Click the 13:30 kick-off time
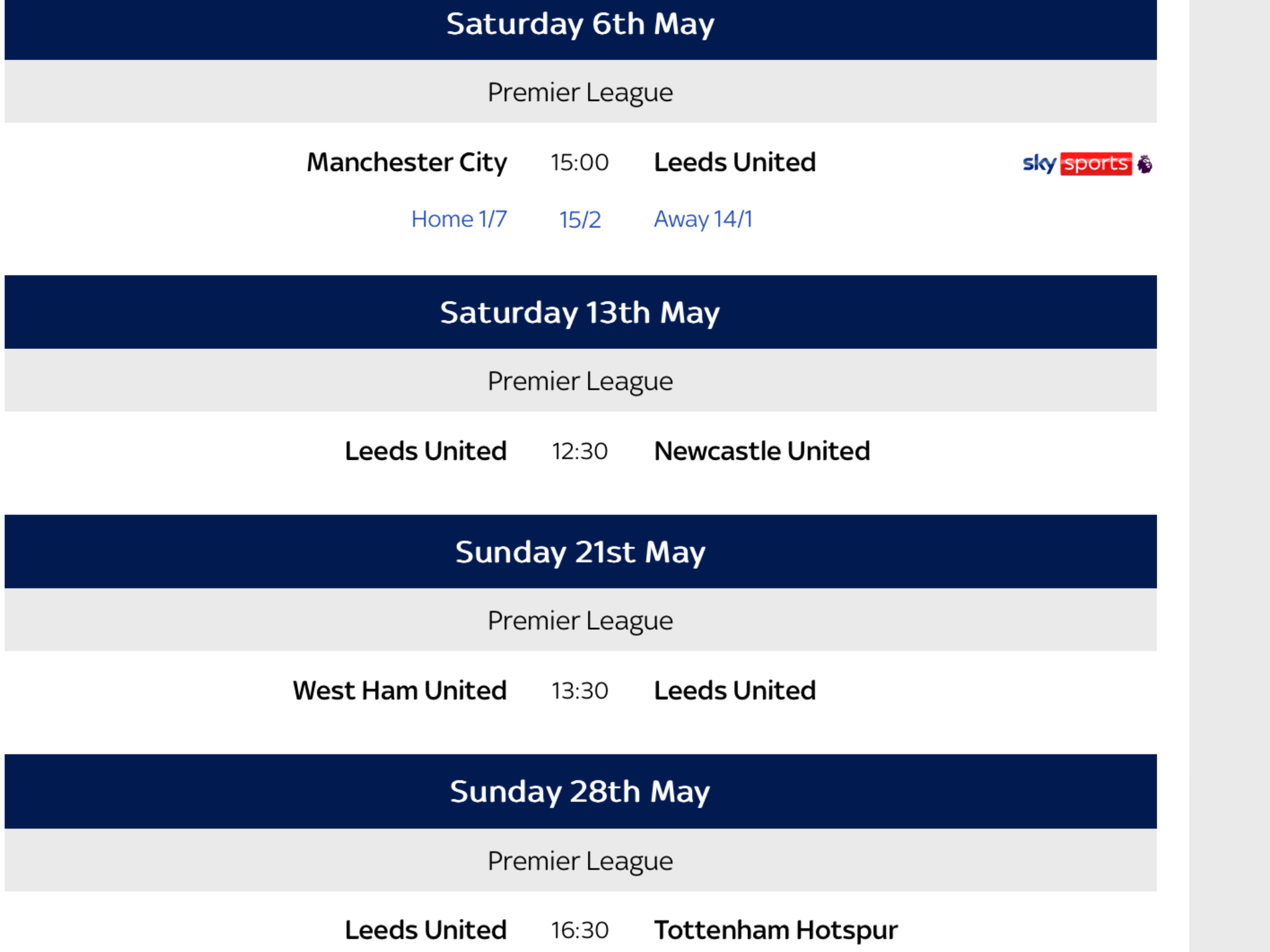Screen dimensions: 1270x952 coord(580,690)
